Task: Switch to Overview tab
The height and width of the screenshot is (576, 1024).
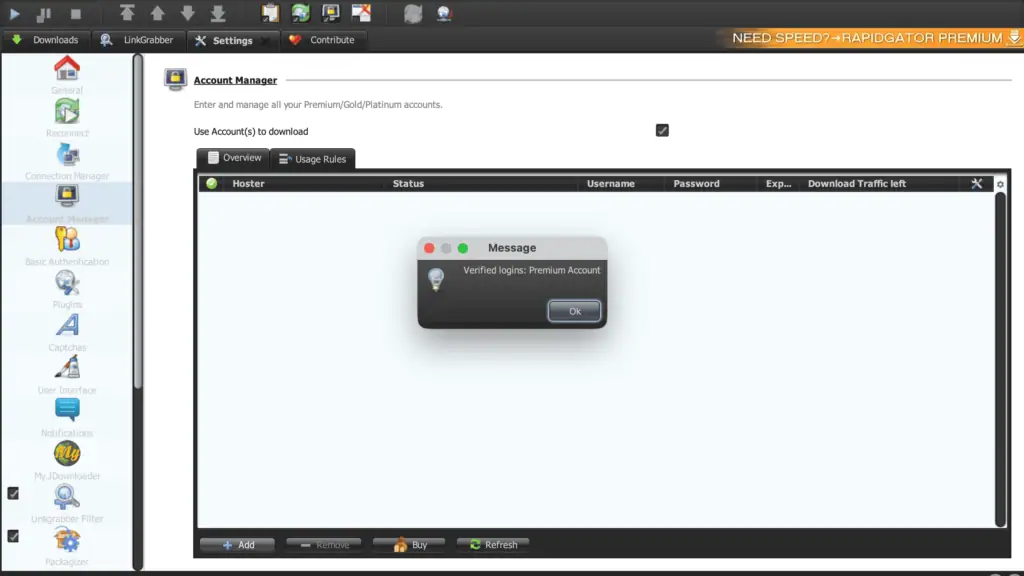Action: [234, 158]
